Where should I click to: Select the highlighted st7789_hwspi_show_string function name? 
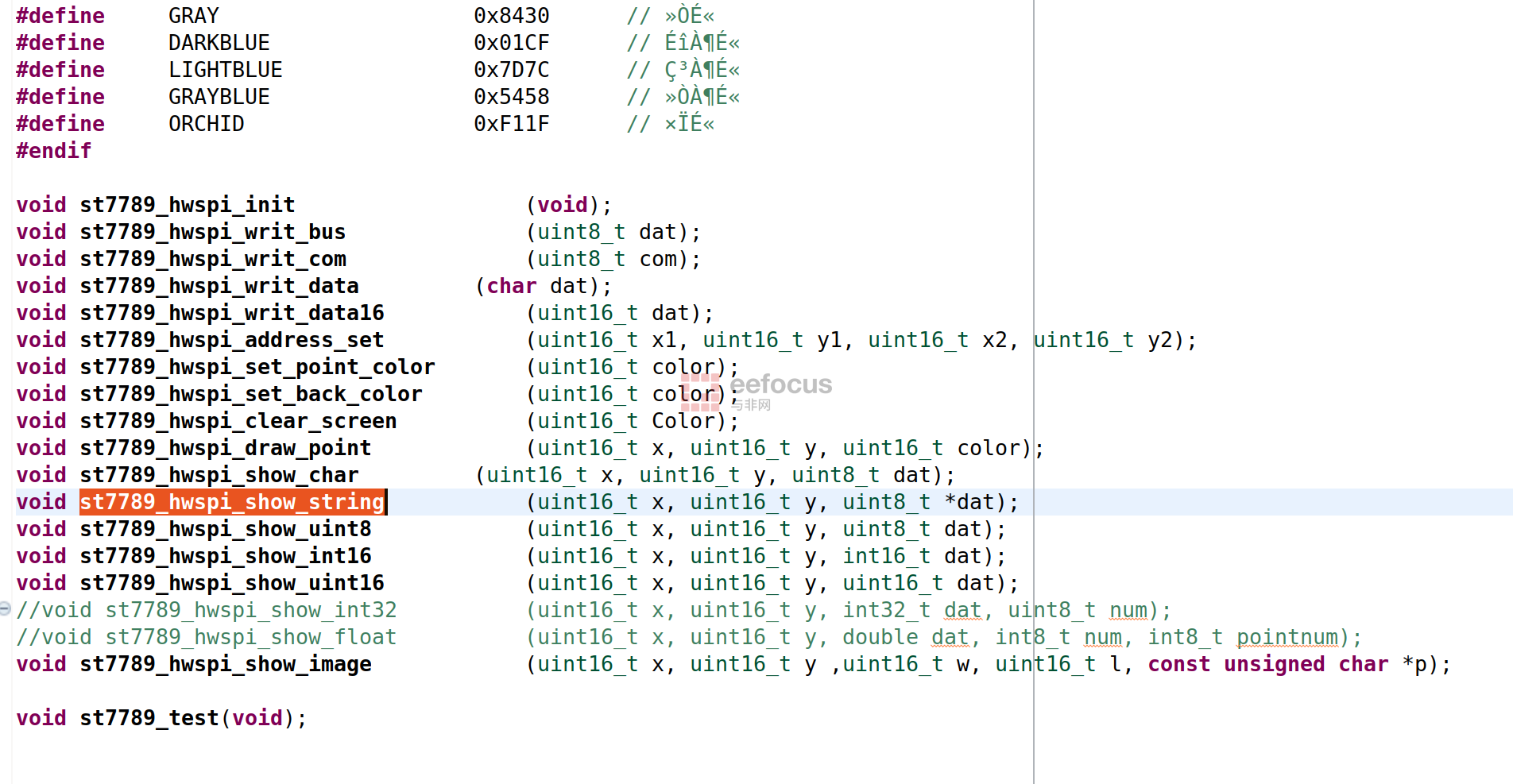pyautogui.click(x=232, y=502)
